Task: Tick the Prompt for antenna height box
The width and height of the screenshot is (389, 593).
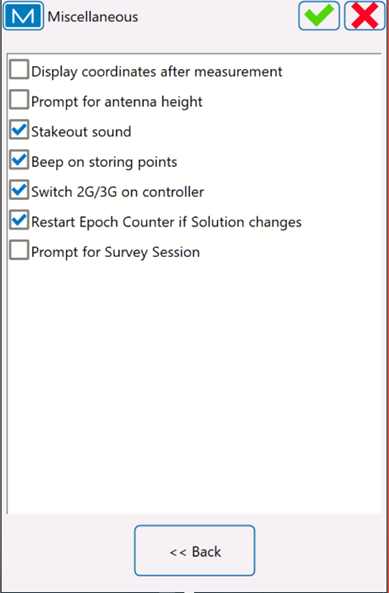Action: click(x=19, y=100)
